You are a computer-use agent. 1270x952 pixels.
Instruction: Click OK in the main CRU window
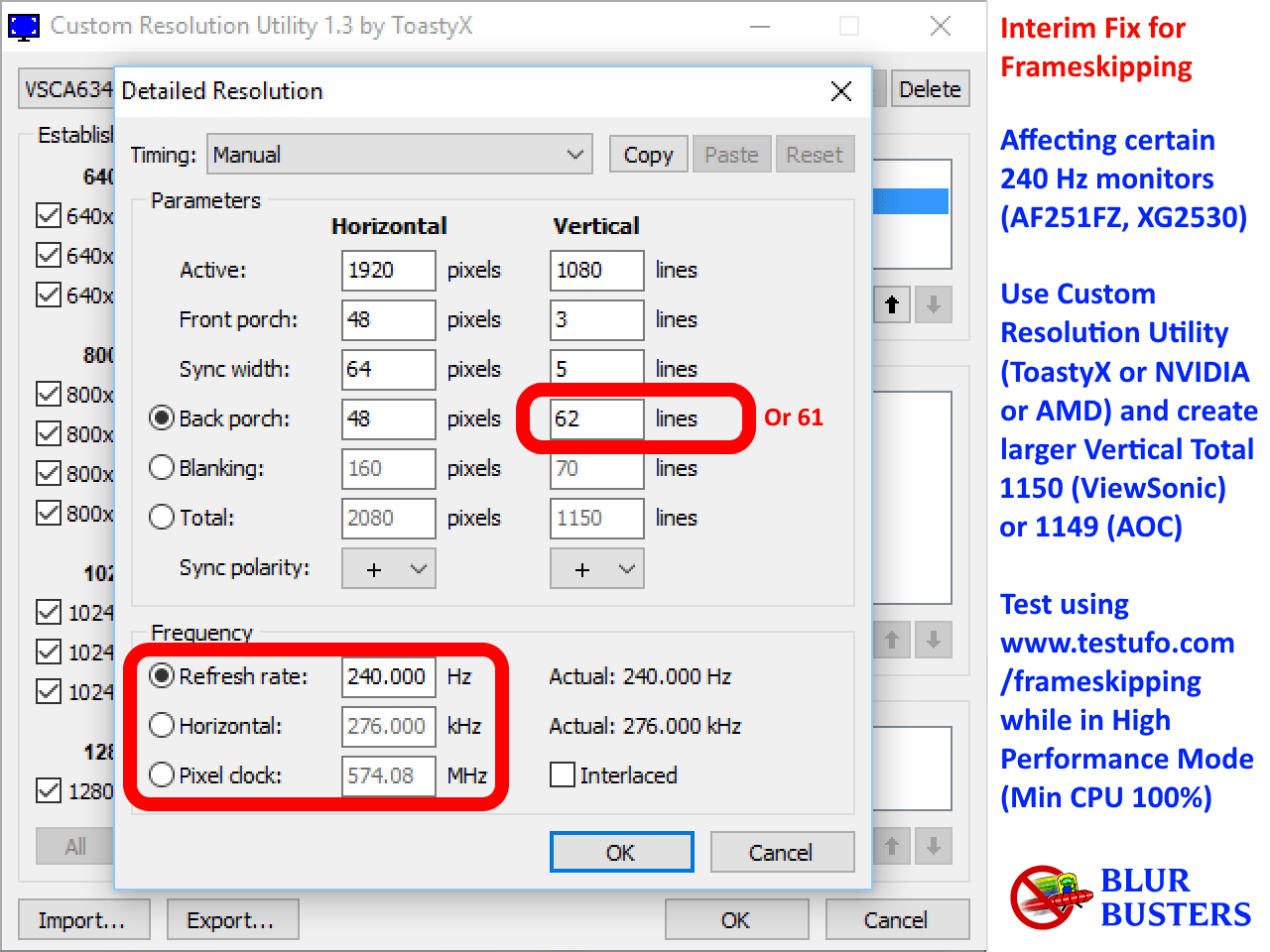[x=737, y=919]
